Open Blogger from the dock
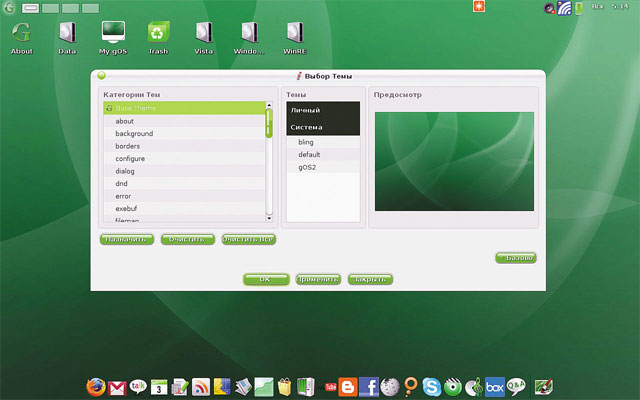The height and width of the screenshot is (400, 640). (x=348, y=387)
